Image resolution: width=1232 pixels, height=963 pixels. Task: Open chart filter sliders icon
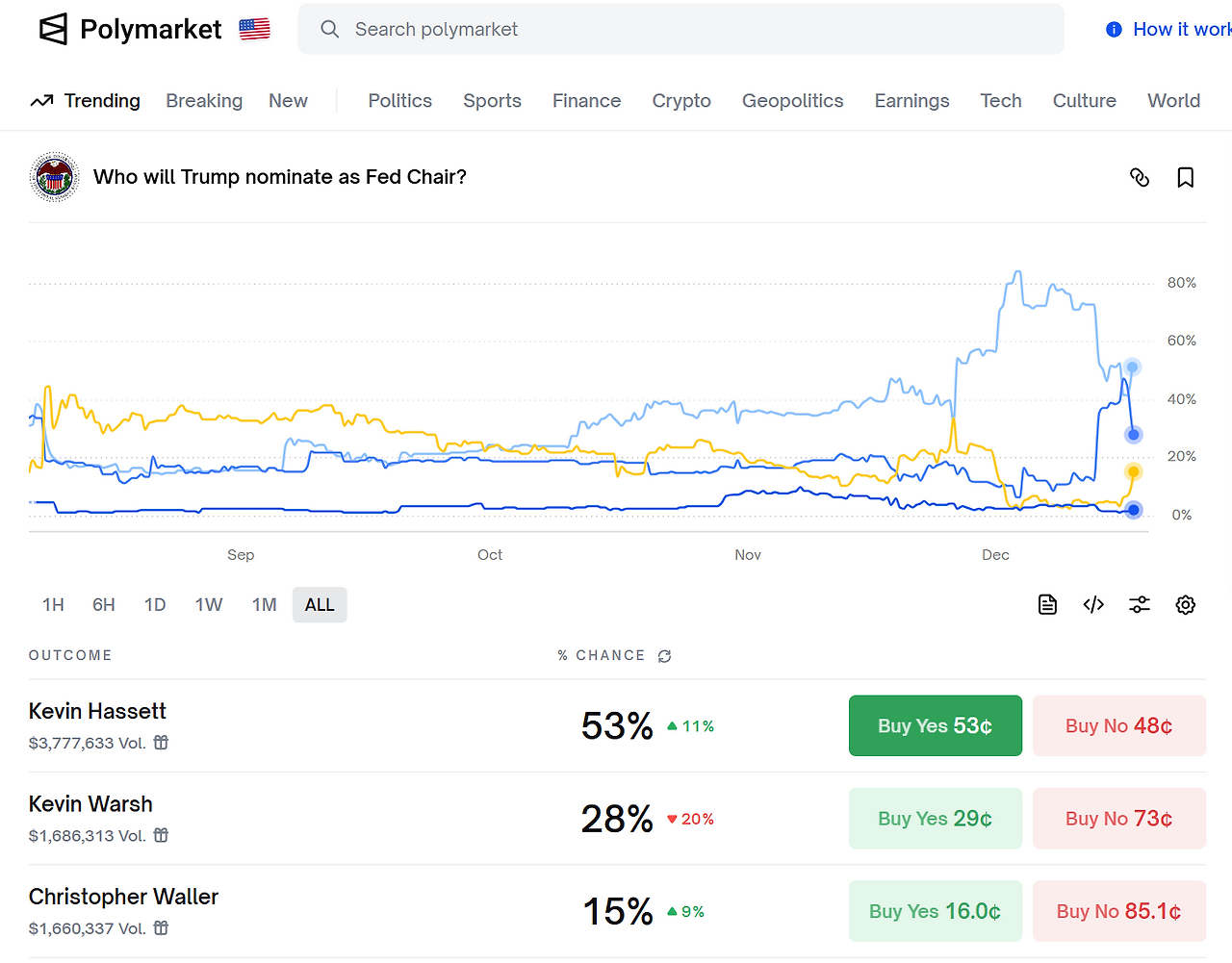click(x=1140, y=604)
